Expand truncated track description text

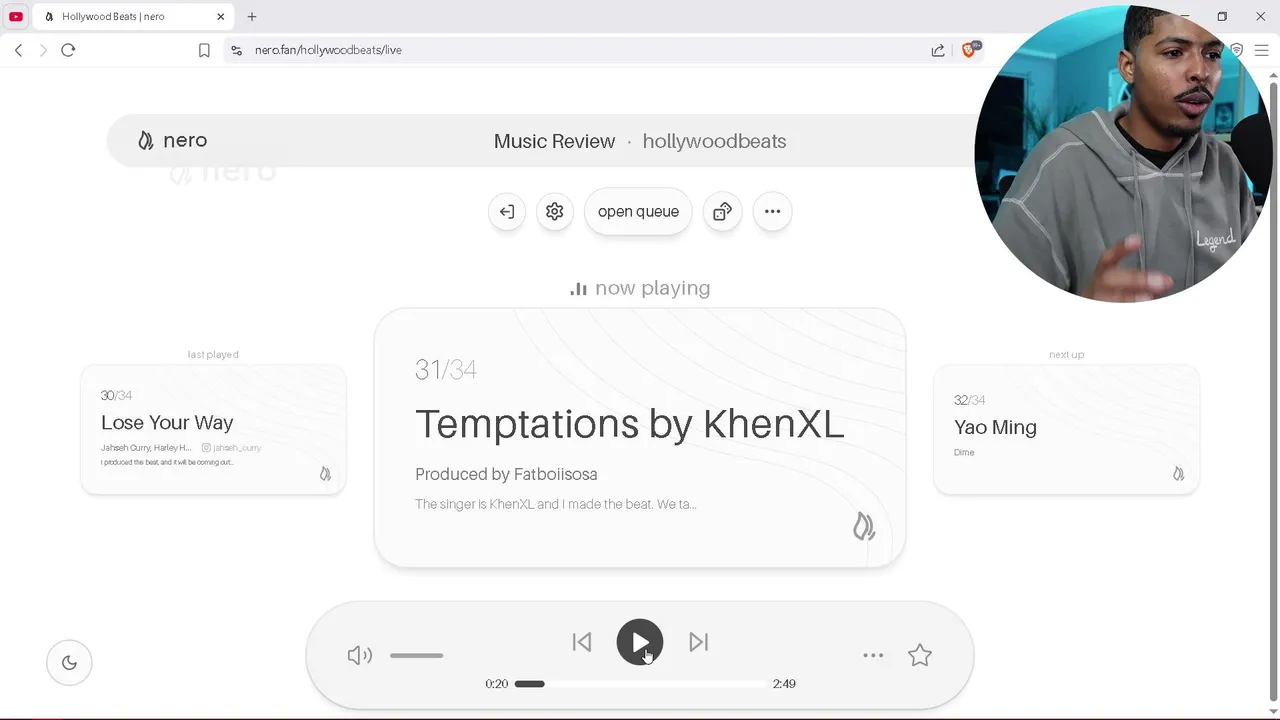pyautogui.click(x=555, y=504)
